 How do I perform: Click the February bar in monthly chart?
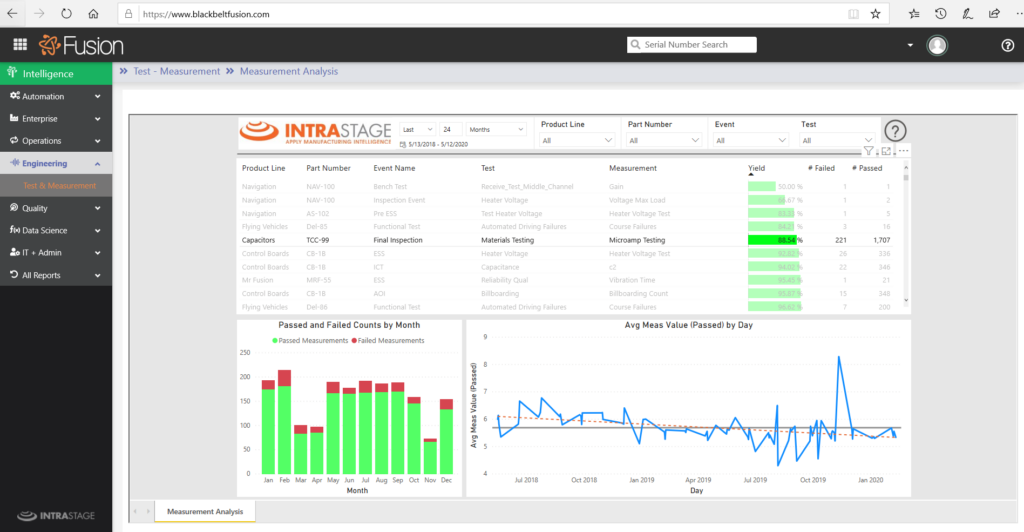(284, 422)
